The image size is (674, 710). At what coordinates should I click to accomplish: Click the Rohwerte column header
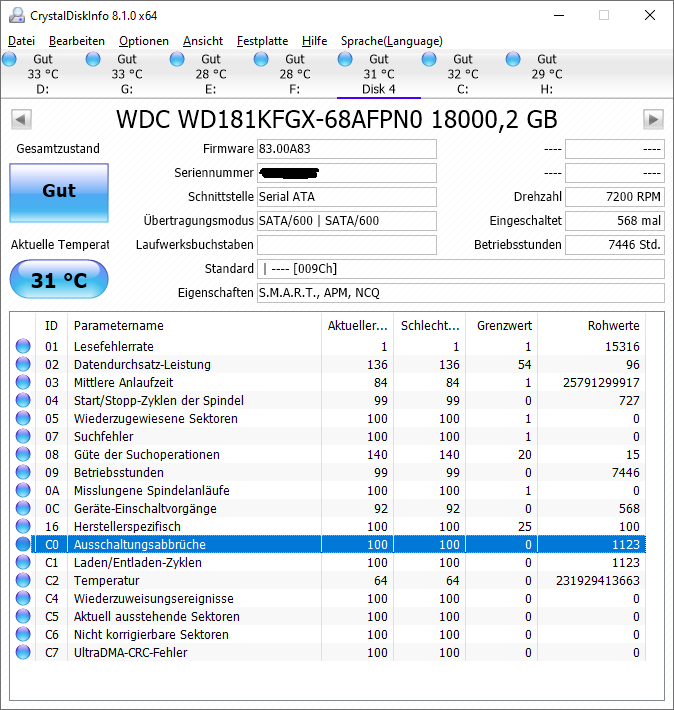[592, 326]
